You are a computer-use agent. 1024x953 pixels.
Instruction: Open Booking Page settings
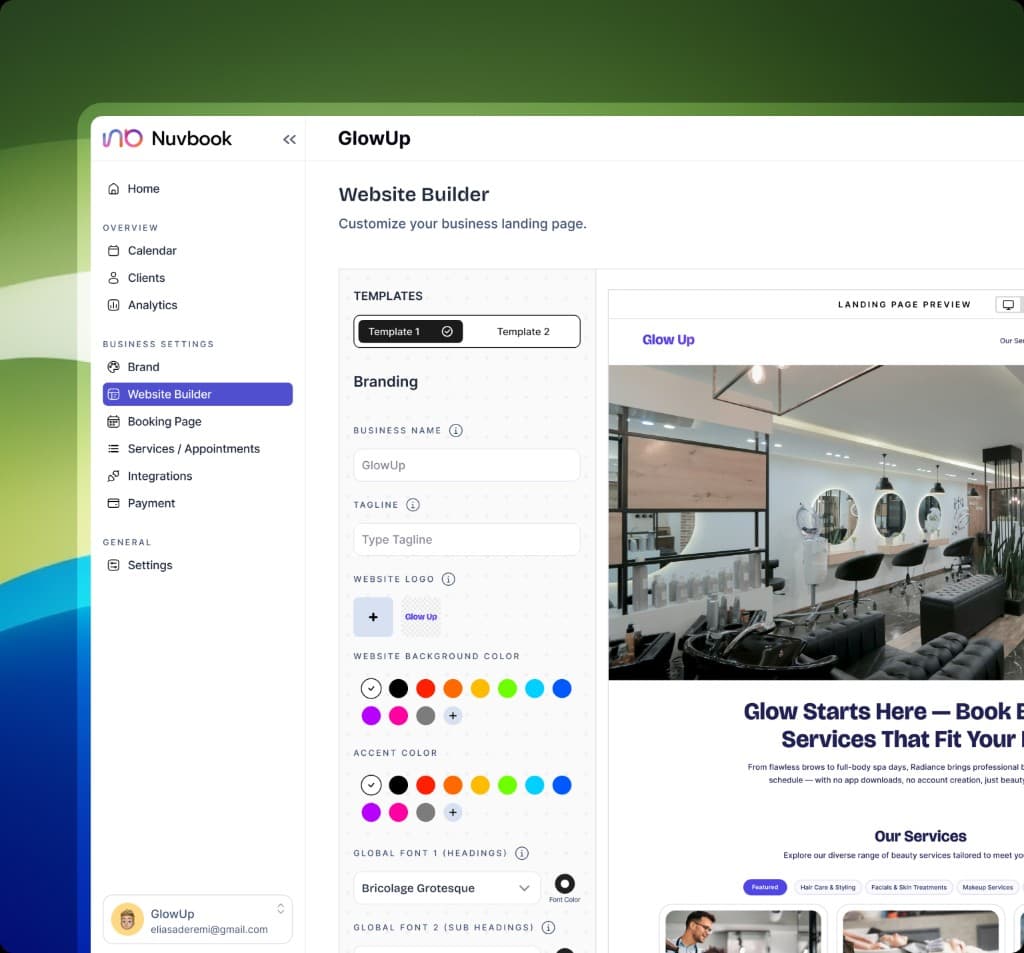click(197, 422)
